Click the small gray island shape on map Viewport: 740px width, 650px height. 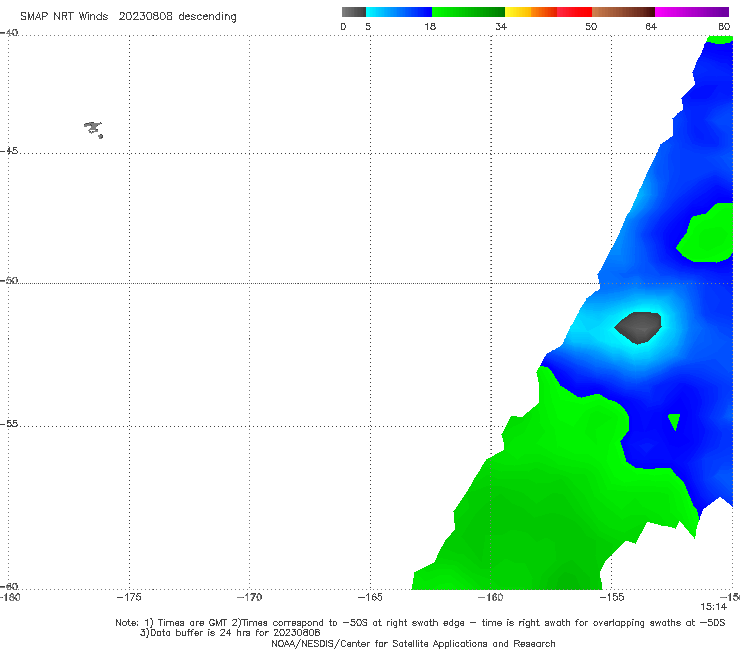pos(93,129)
